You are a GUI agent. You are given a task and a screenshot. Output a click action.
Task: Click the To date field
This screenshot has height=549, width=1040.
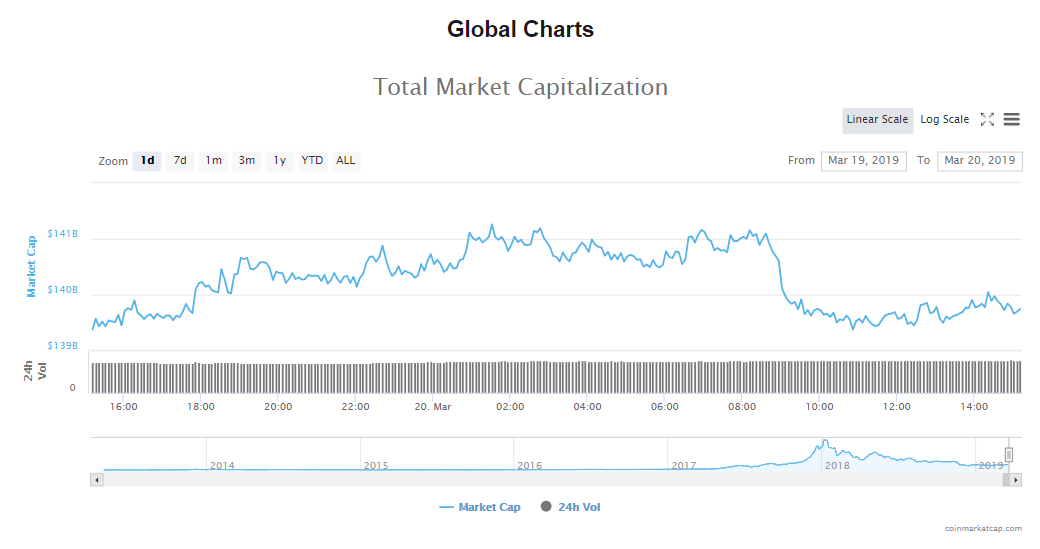979,161
